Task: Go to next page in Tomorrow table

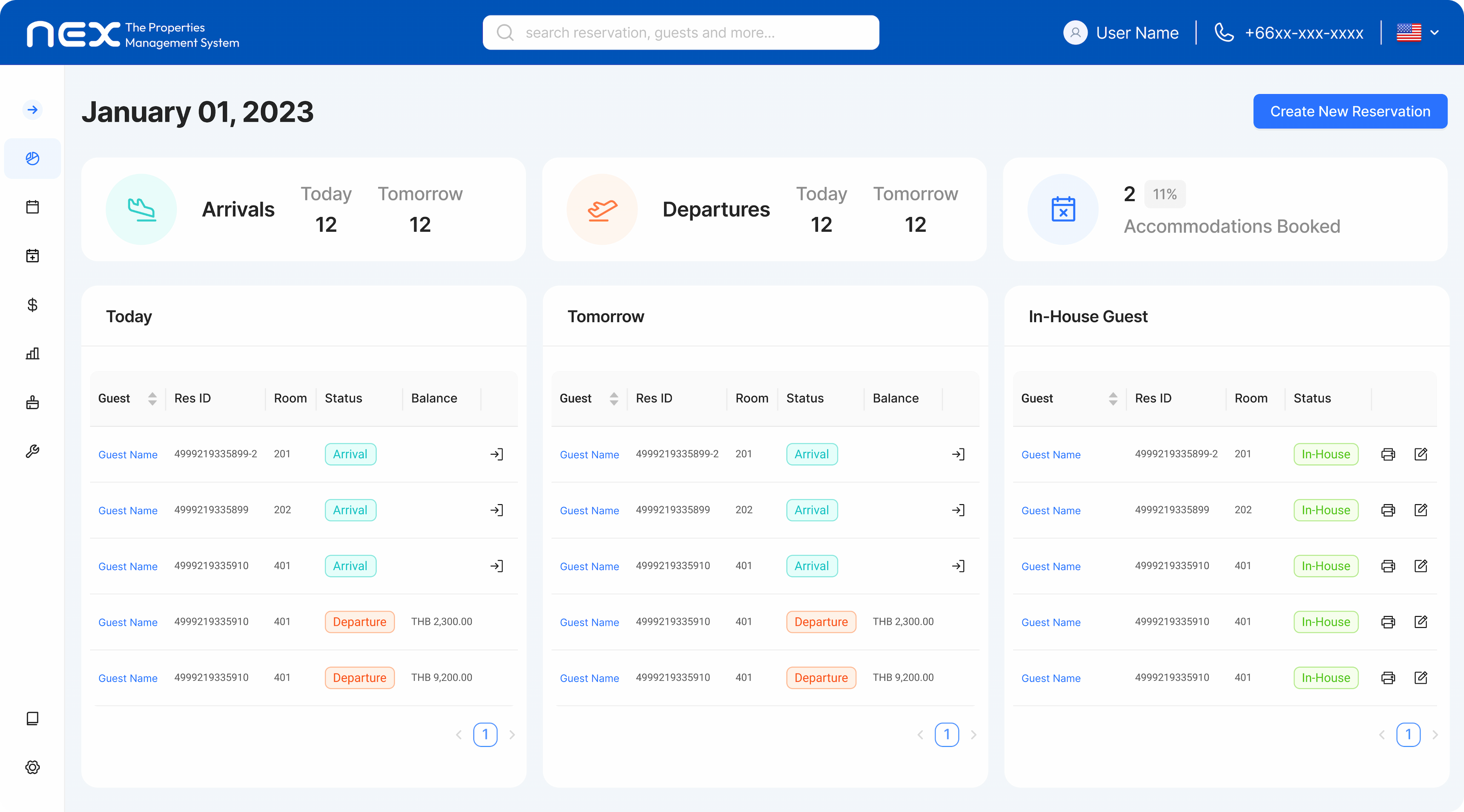Action: point(974,735)
